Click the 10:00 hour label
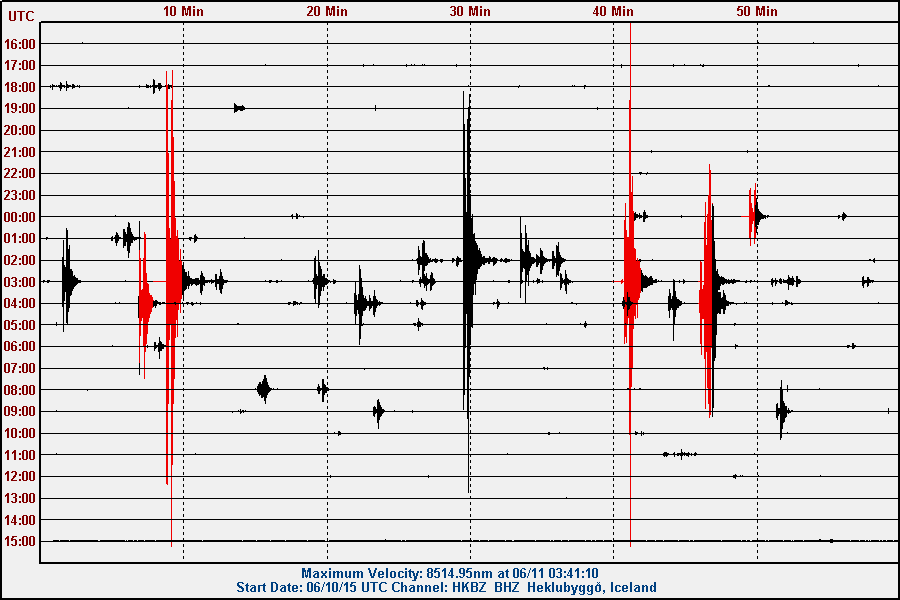 click(x=20, y=433)
